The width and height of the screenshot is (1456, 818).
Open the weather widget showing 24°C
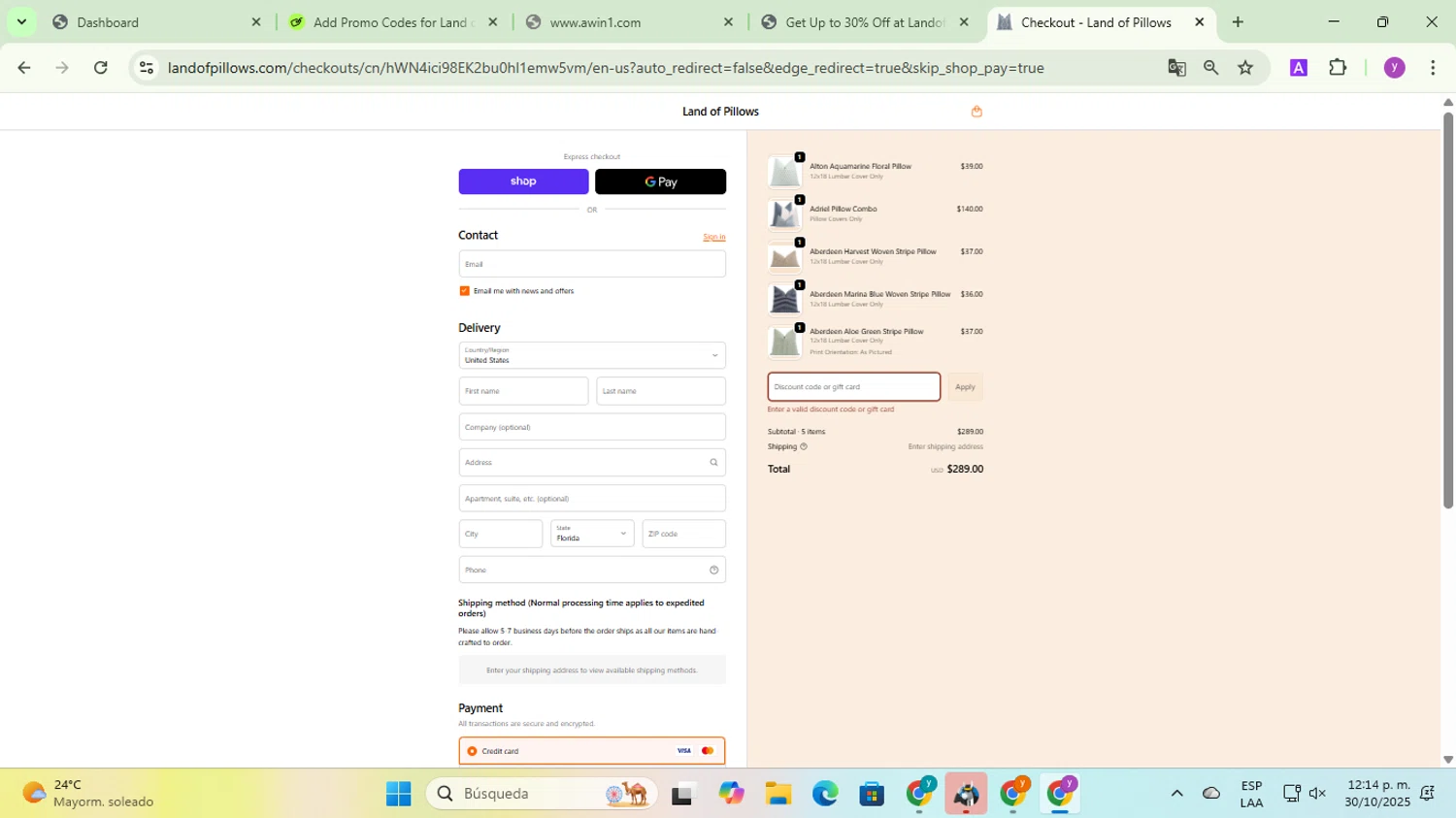click(89, 794)
